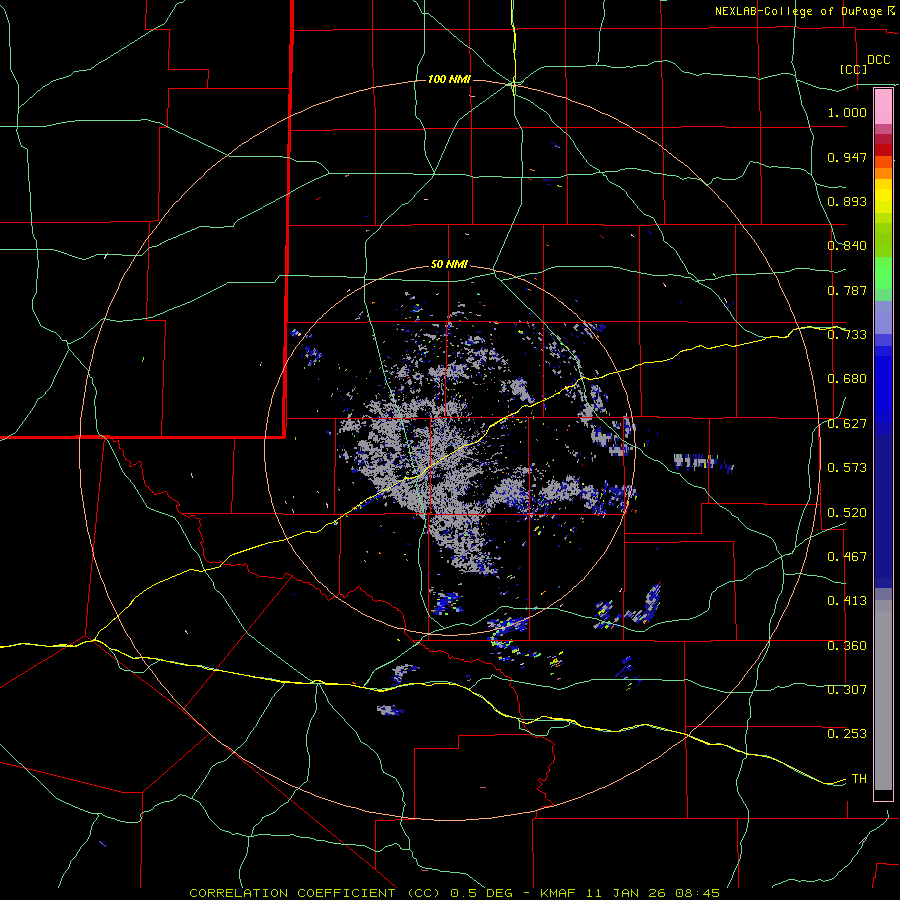Click the 08:45 timestamp in the caption
The width and height of the screenshot is (900, 900).
tap(697, 893)
